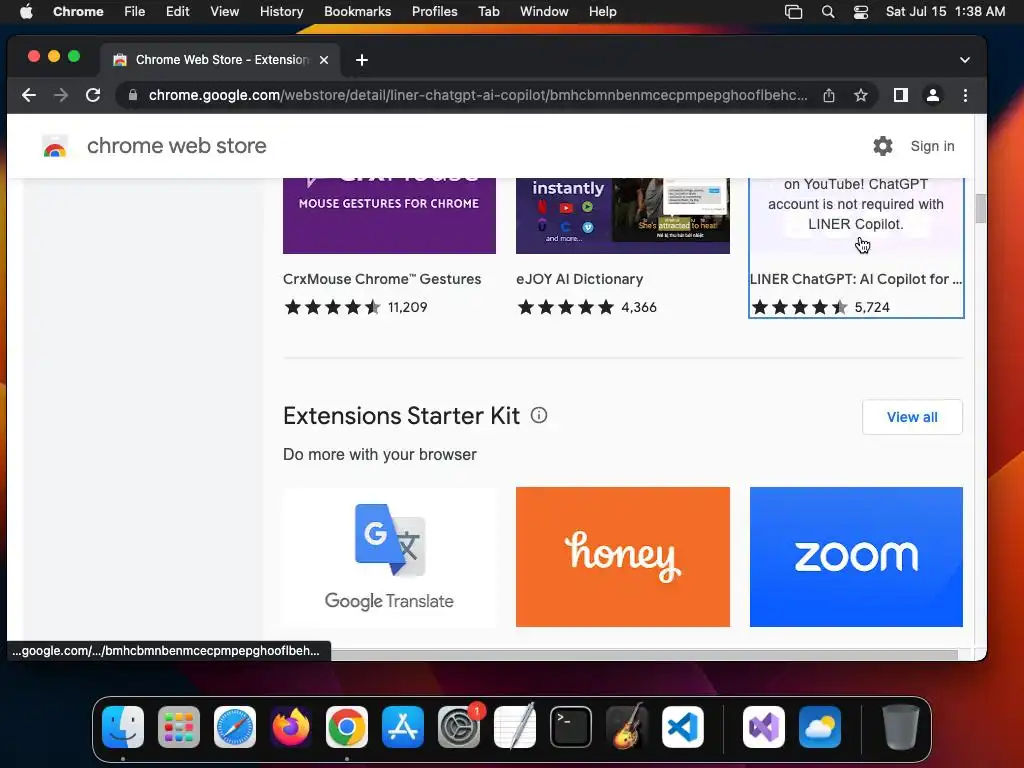Open System Settings from the dock
This screenshot has height=768, width=1024.
(458, 727)
